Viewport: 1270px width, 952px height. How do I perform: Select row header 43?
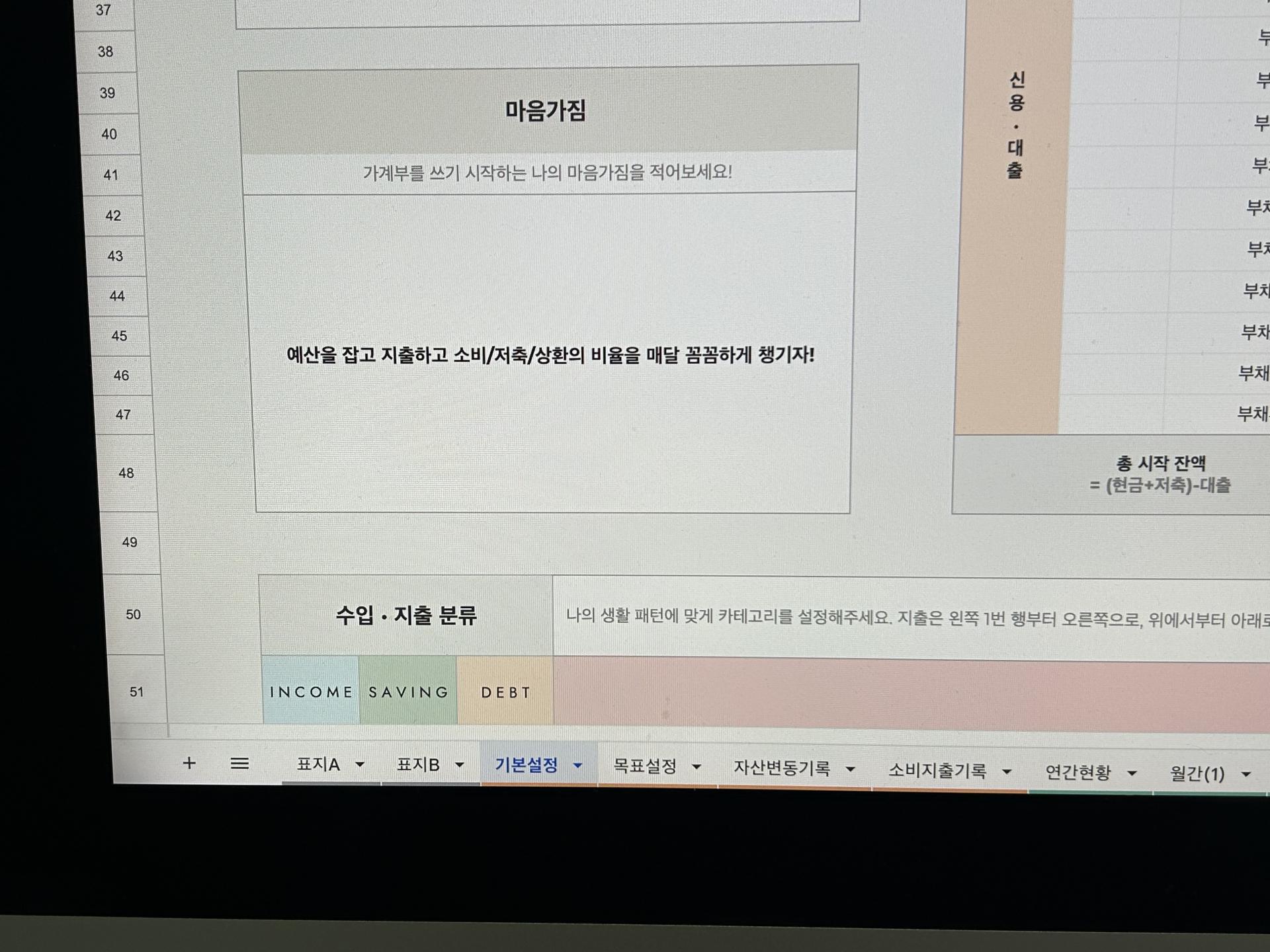pyautogui.click(x=116, y=256)
